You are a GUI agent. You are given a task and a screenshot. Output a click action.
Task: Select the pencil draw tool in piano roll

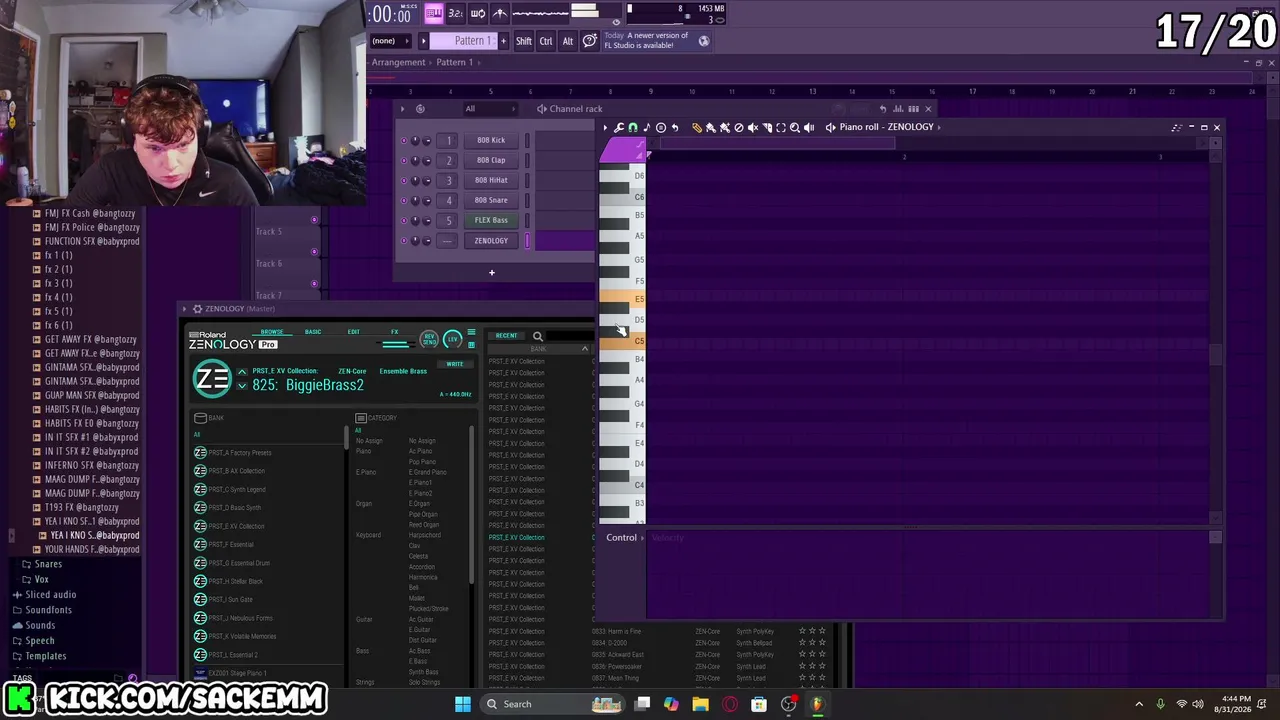pyautogui.click(x=697, y=128)
